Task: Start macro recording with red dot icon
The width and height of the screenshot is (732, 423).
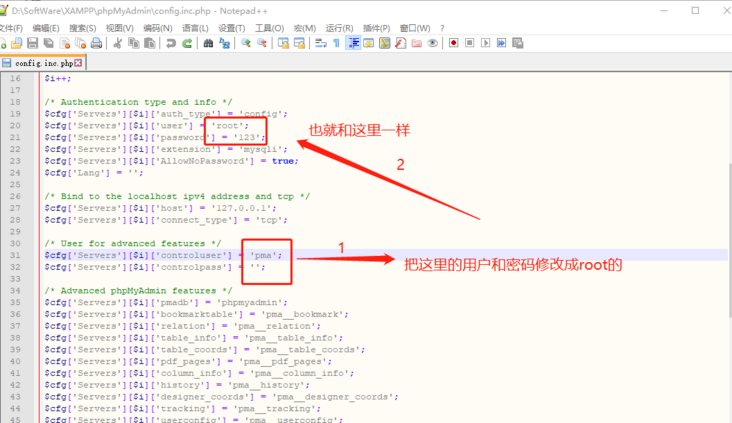Action: point(453,43)
